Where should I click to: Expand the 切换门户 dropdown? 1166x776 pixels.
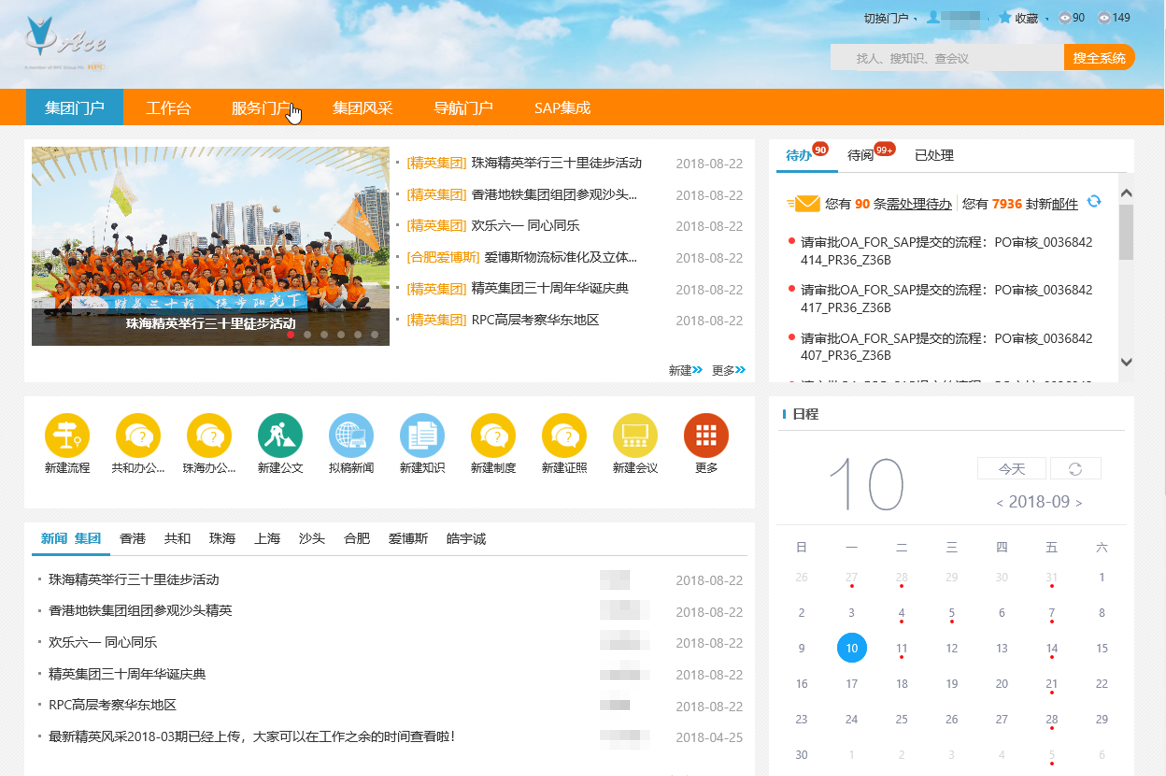click(888, 18)
